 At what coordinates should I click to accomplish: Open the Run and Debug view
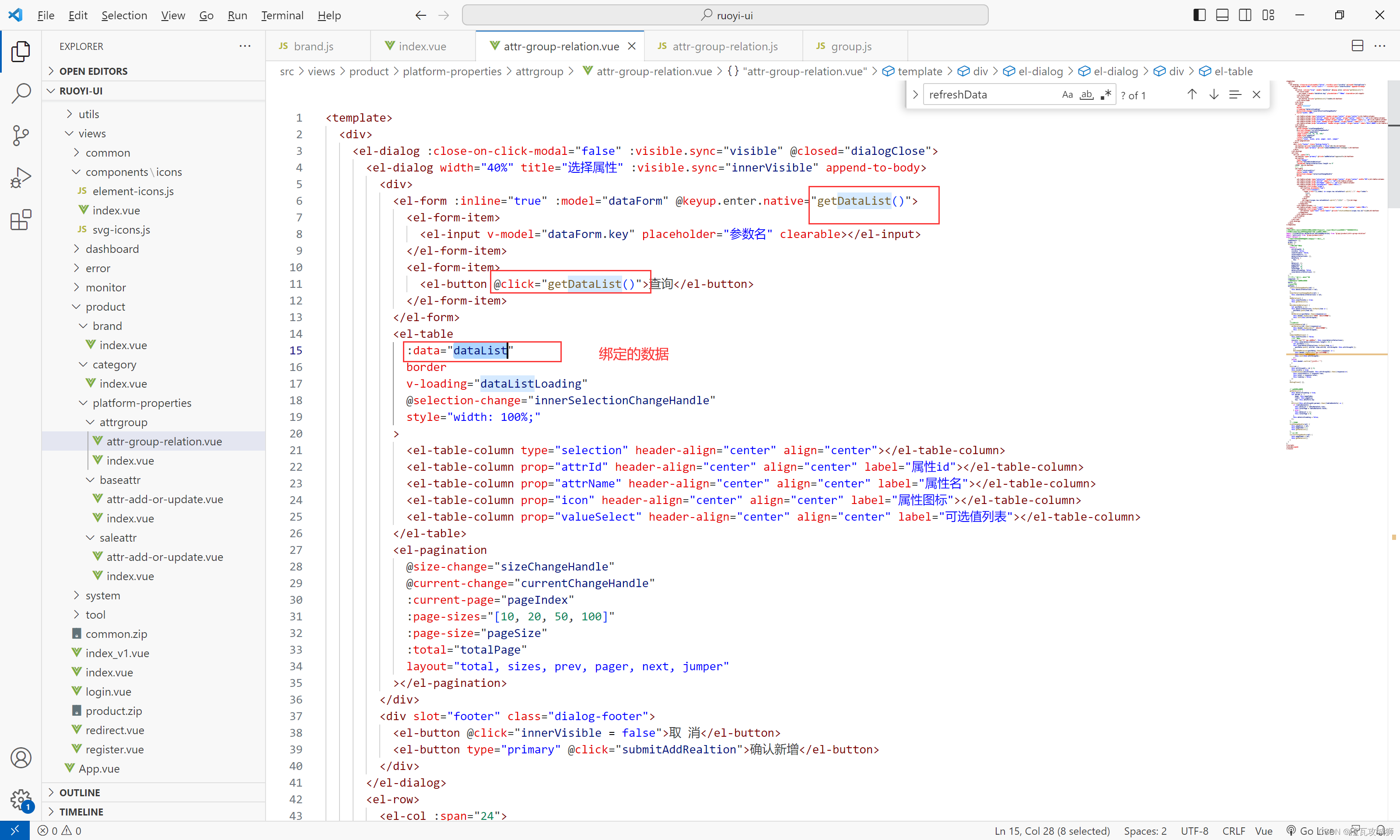coord(21,178)
